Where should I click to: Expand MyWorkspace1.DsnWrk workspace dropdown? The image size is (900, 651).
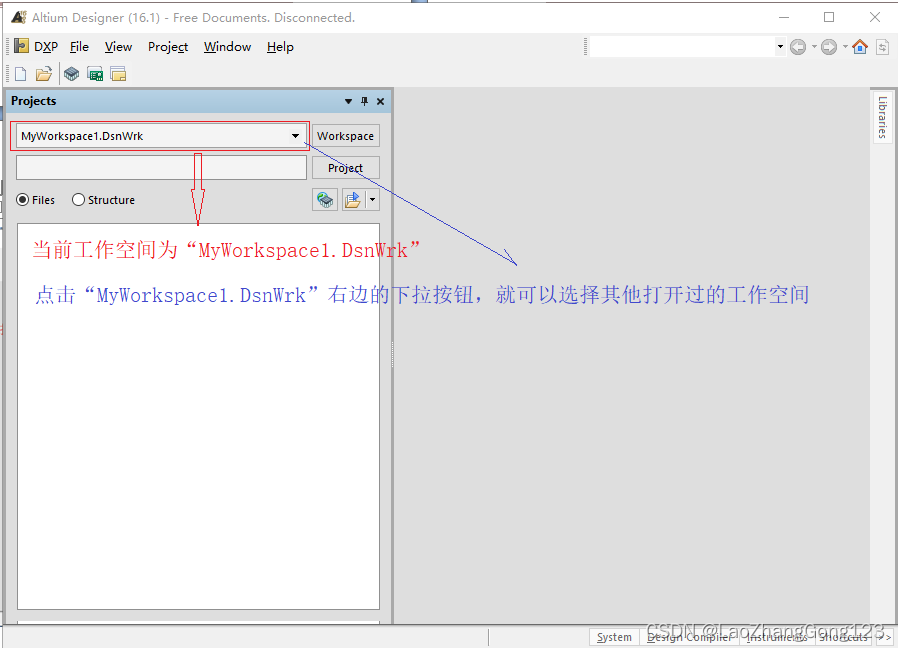(x=295, y=136)
